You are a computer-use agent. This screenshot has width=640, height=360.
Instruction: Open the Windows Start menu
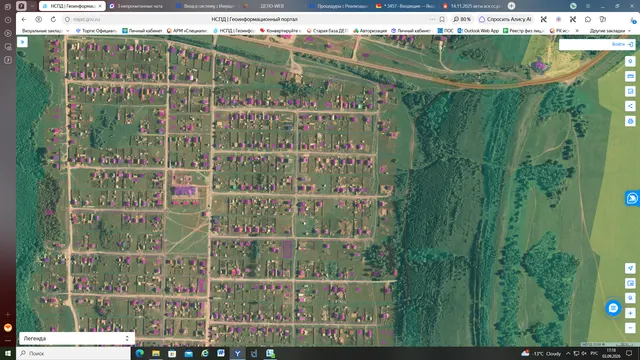[8, 353]
